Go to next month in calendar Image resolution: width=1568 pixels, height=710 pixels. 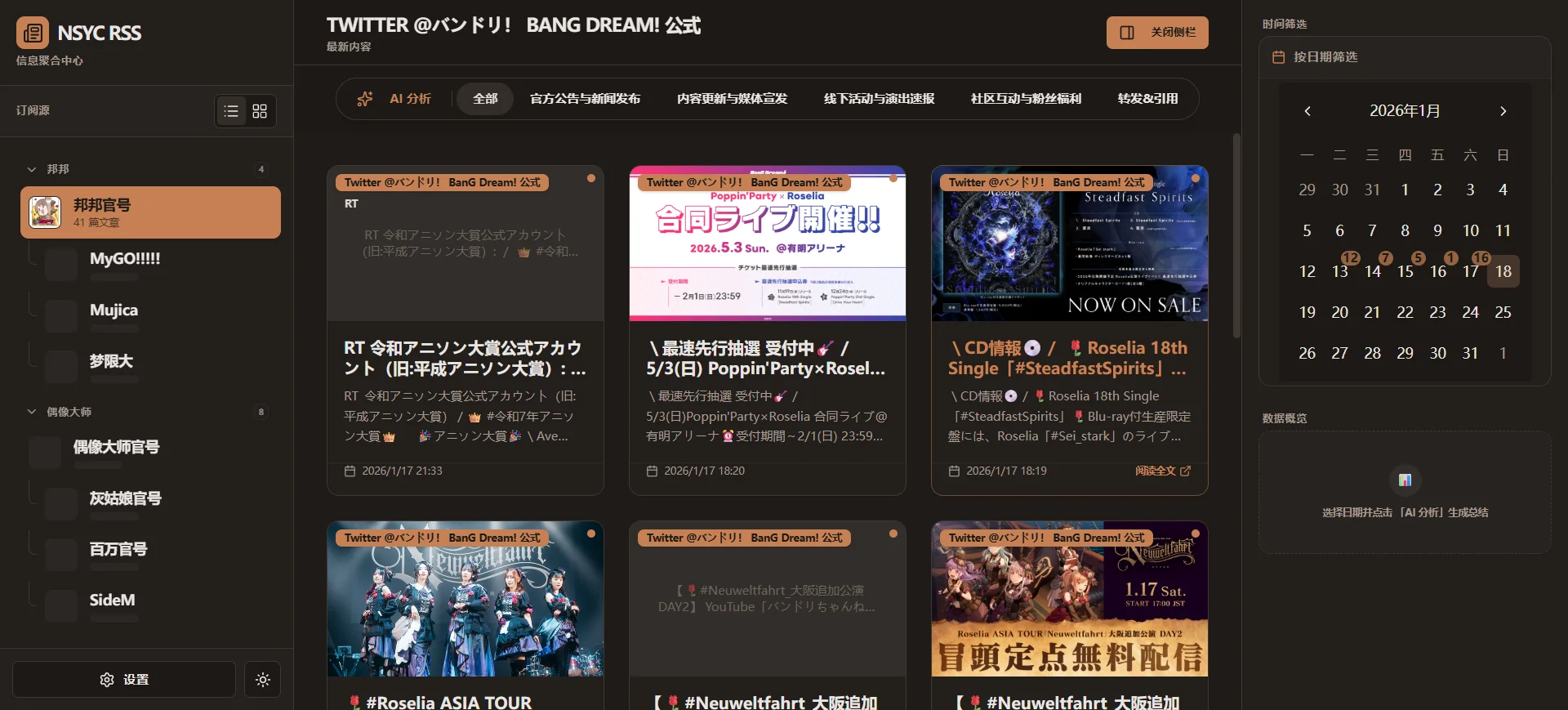coord(1503,111)
